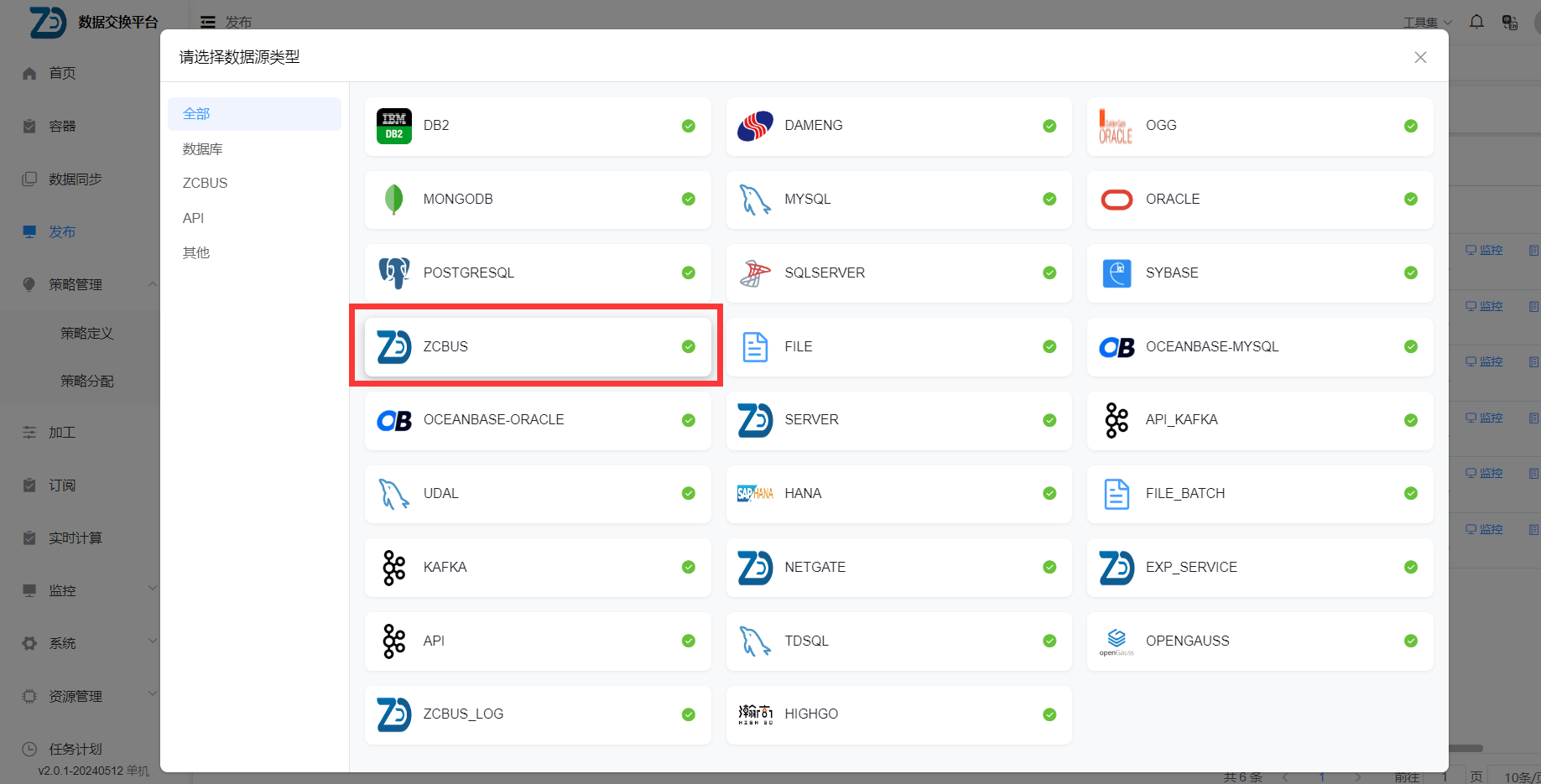
Task: Click the green checkmark on DAMENG
Action: [1049, 126]
